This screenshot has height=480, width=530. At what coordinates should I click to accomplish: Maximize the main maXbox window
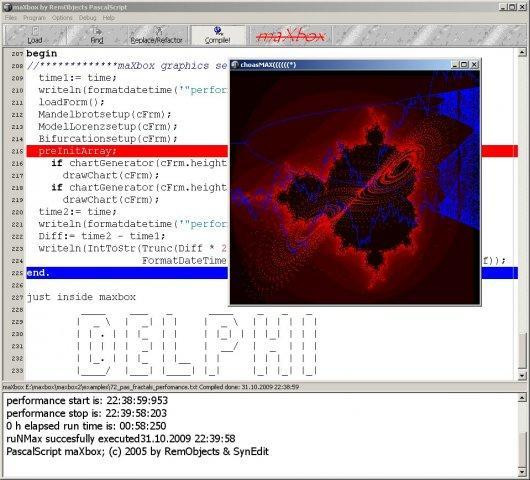click(x=512, y=7)
